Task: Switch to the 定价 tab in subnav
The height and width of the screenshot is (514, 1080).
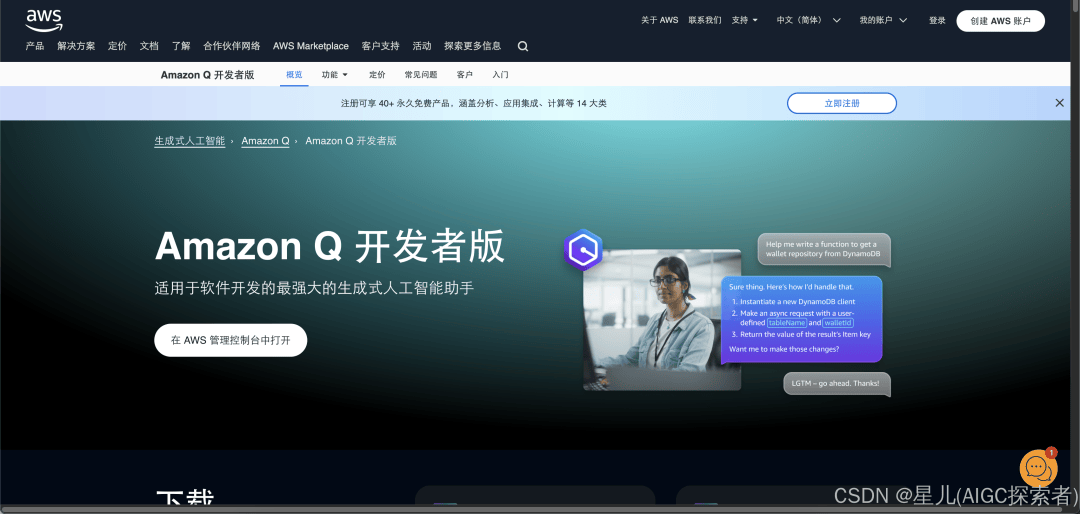Action: coord(377,75)
